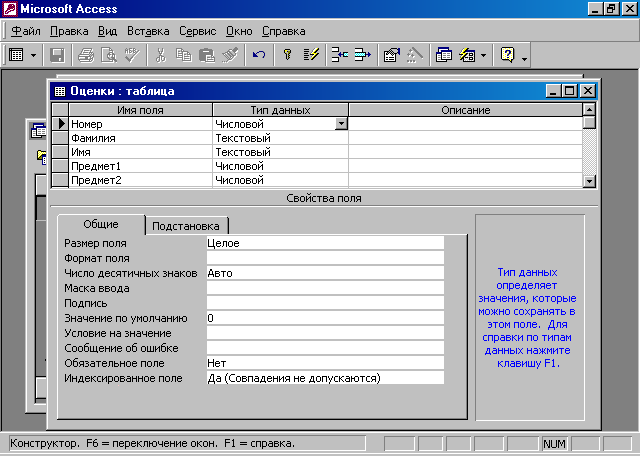Click the Тип данных column header

coord(280,110)
